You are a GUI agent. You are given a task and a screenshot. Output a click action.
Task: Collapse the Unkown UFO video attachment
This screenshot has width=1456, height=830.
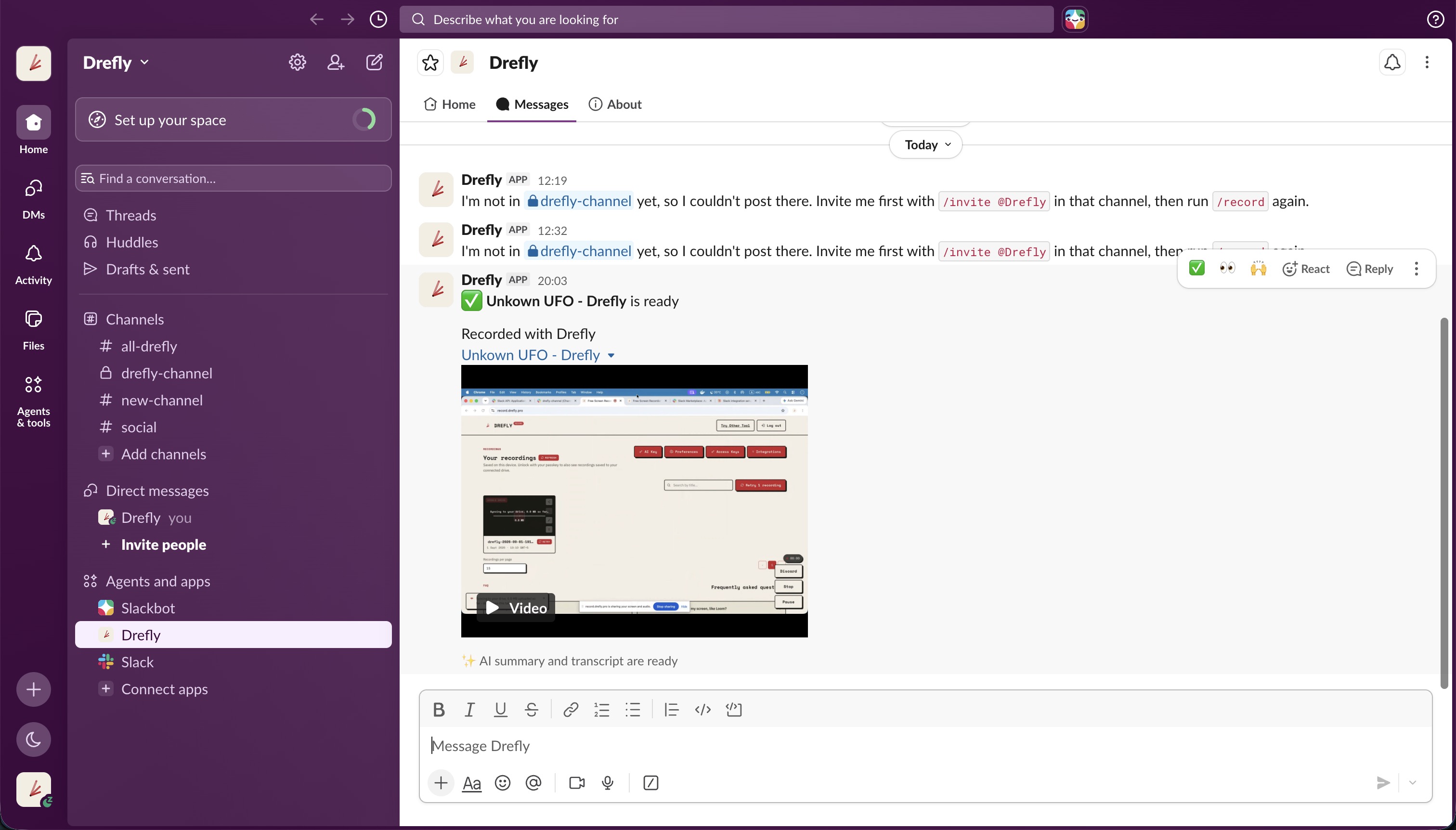click(x=611, y=355)
